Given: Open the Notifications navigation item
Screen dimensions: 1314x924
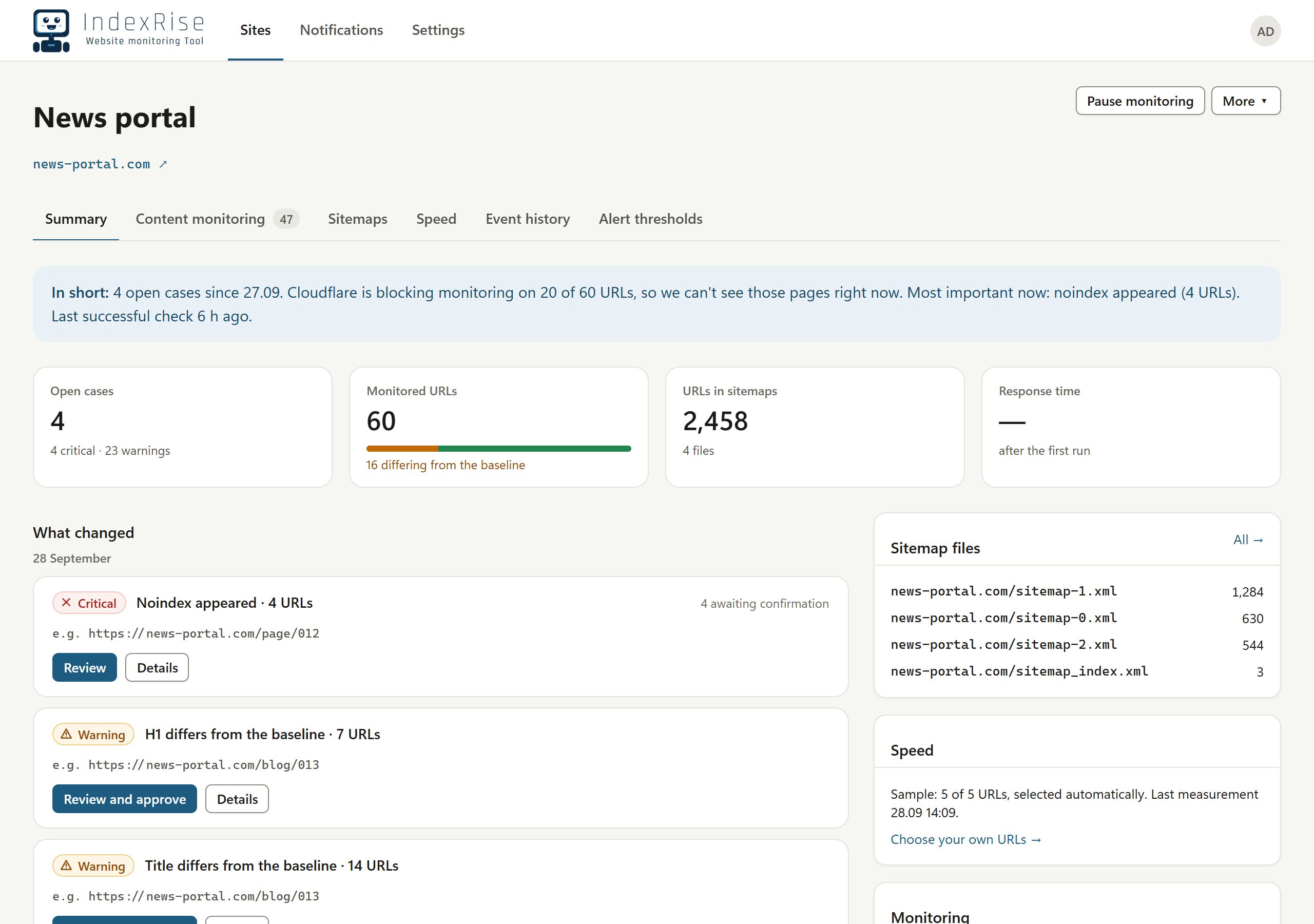Looking at the screenshot, I should tap(342, 30).
